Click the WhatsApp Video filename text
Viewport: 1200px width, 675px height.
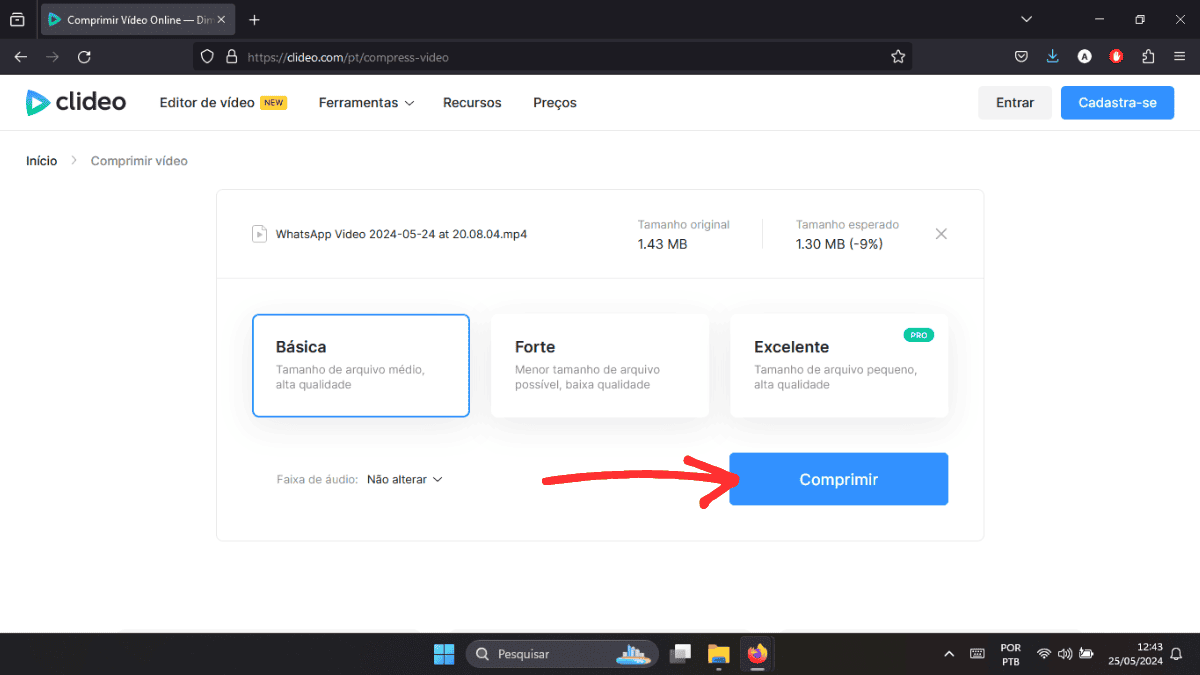coord(401,234)
